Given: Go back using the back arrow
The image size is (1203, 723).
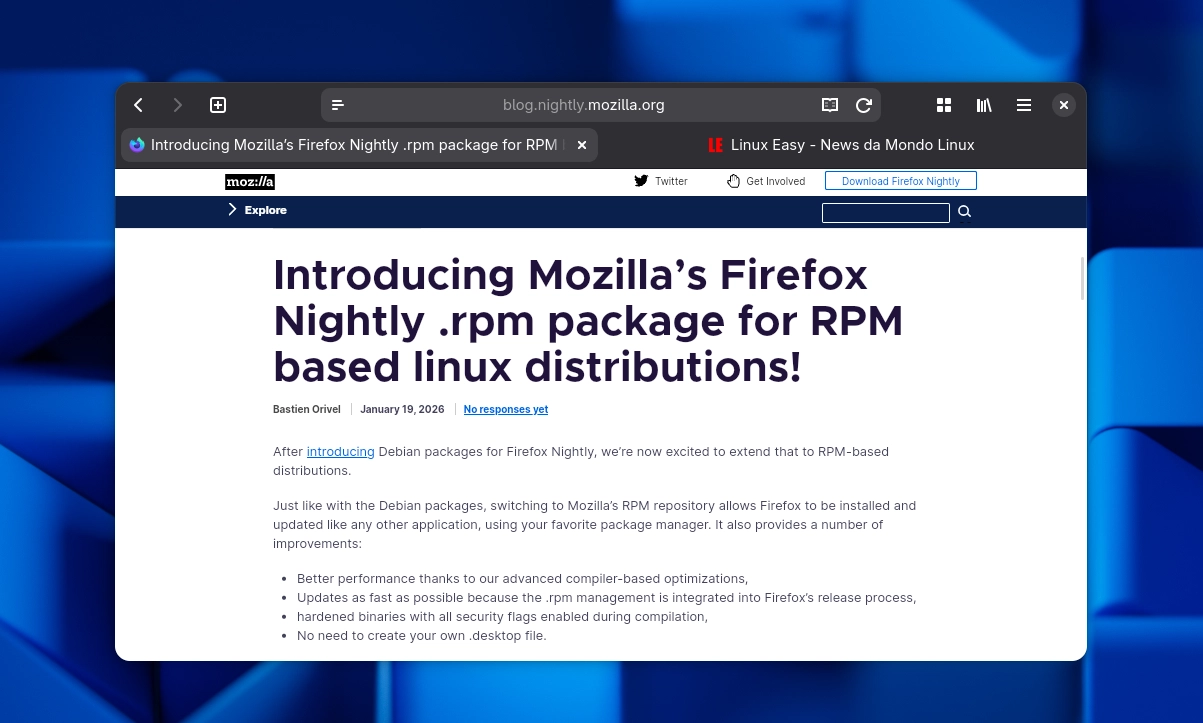Looking at the screenshot, I should pyautogui.click(x=138, y=105).
